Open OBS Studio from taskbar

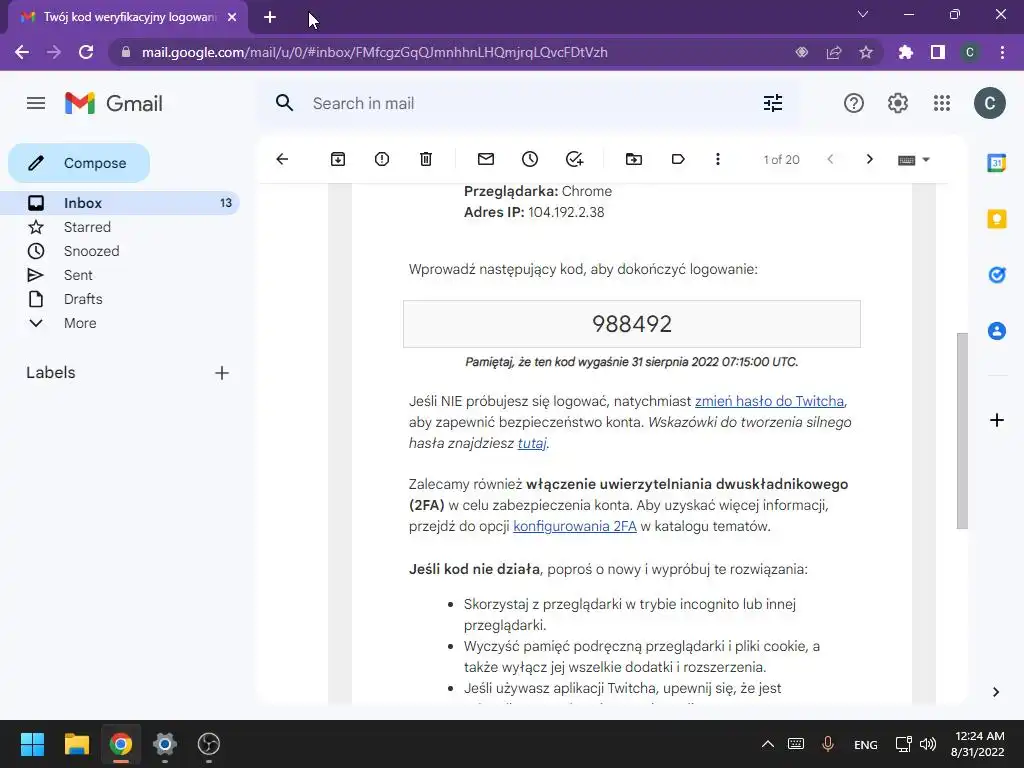point(209,744)
